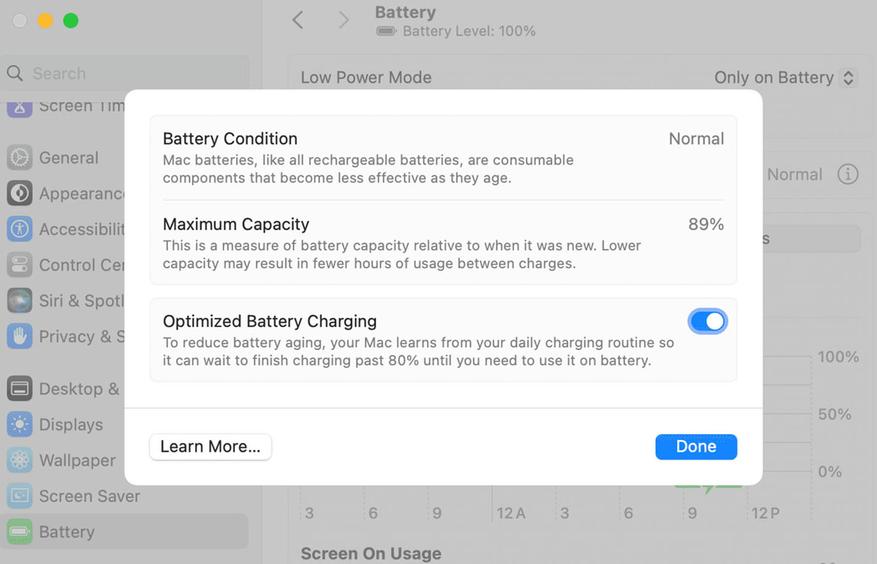Open the Screen Saver sidebar icon

pos(20,496)
